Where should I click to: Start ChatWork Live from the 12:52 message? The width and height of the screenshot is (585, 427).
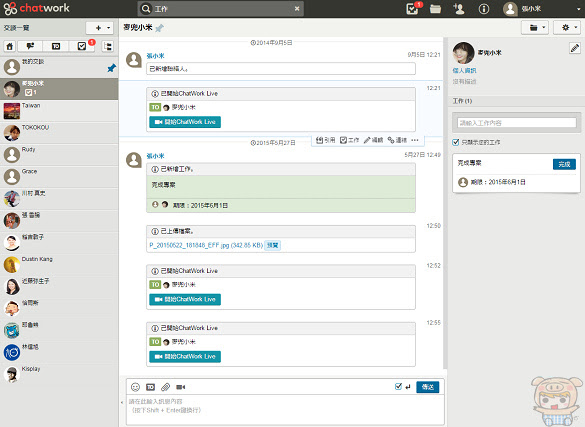185,299
